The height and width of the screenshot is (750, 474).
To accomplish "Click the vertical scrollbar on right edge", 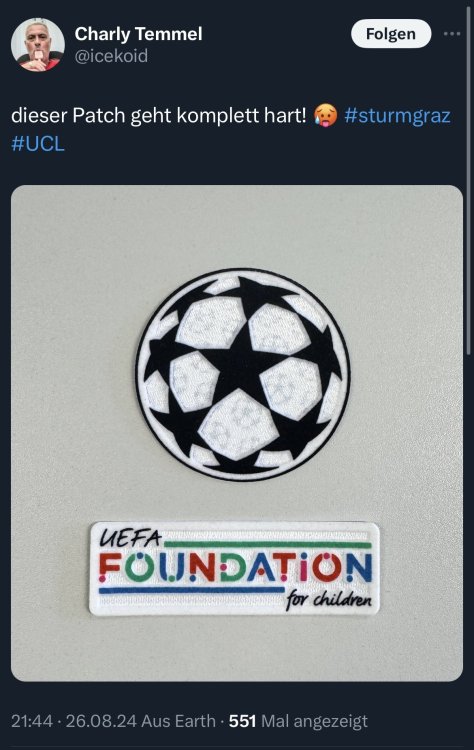I will [469, 182].
